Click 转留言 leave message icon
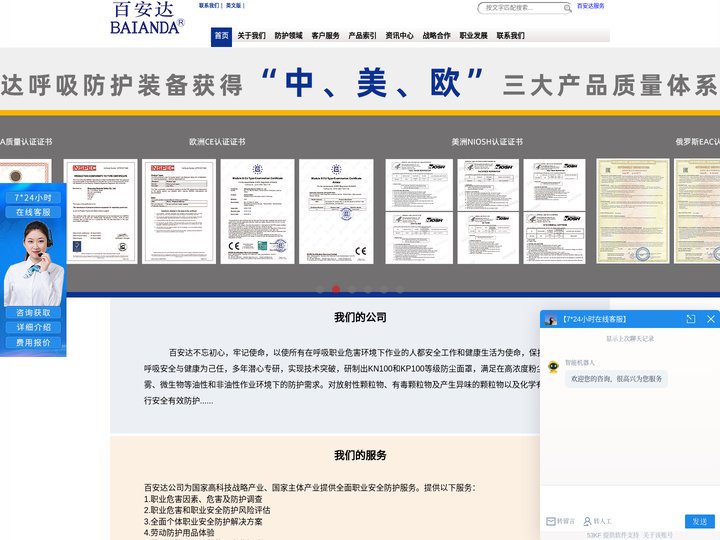 [x=560, y=521]
